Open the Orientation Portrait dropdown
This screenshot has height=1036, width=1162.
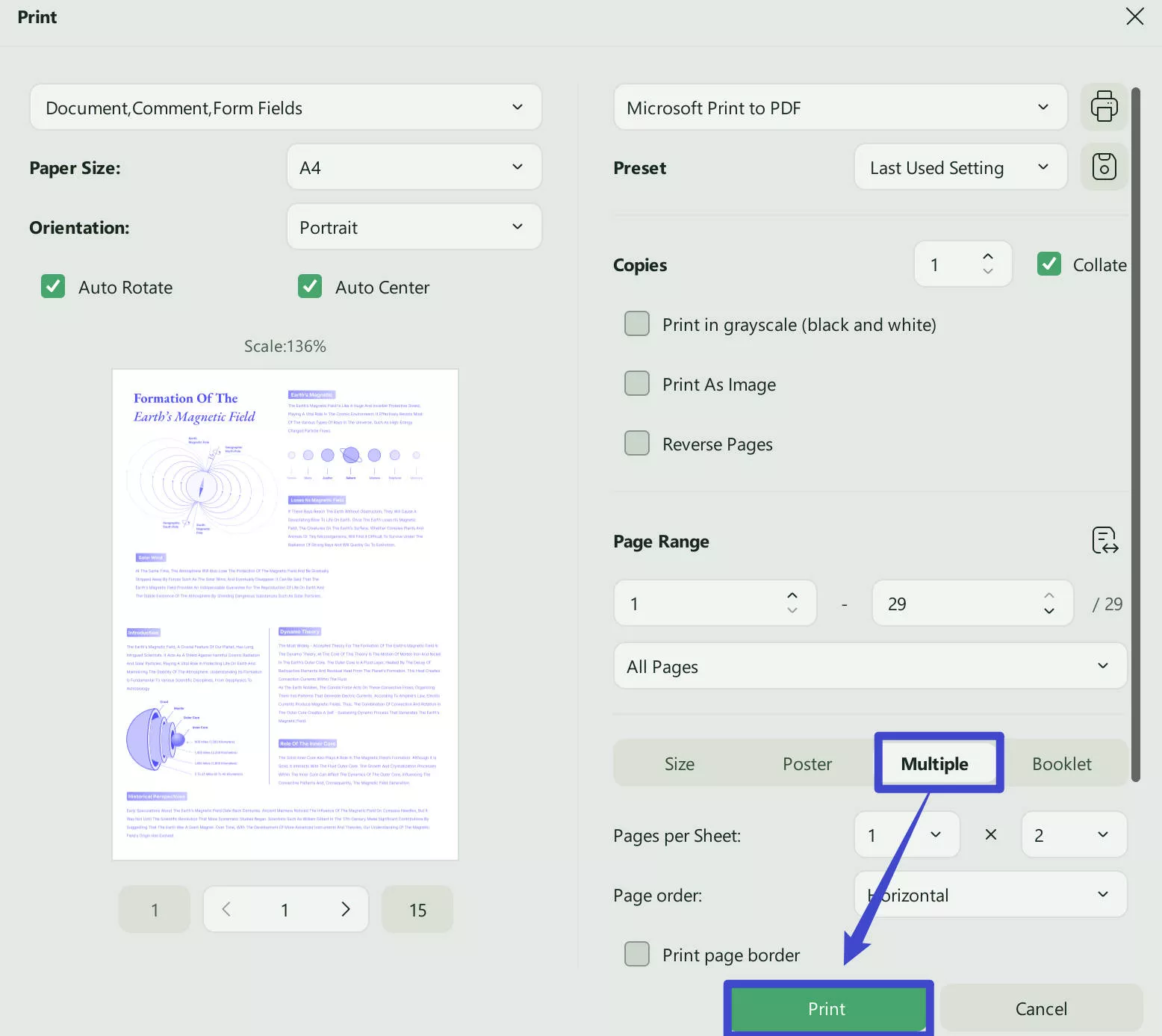coord(414,227)
